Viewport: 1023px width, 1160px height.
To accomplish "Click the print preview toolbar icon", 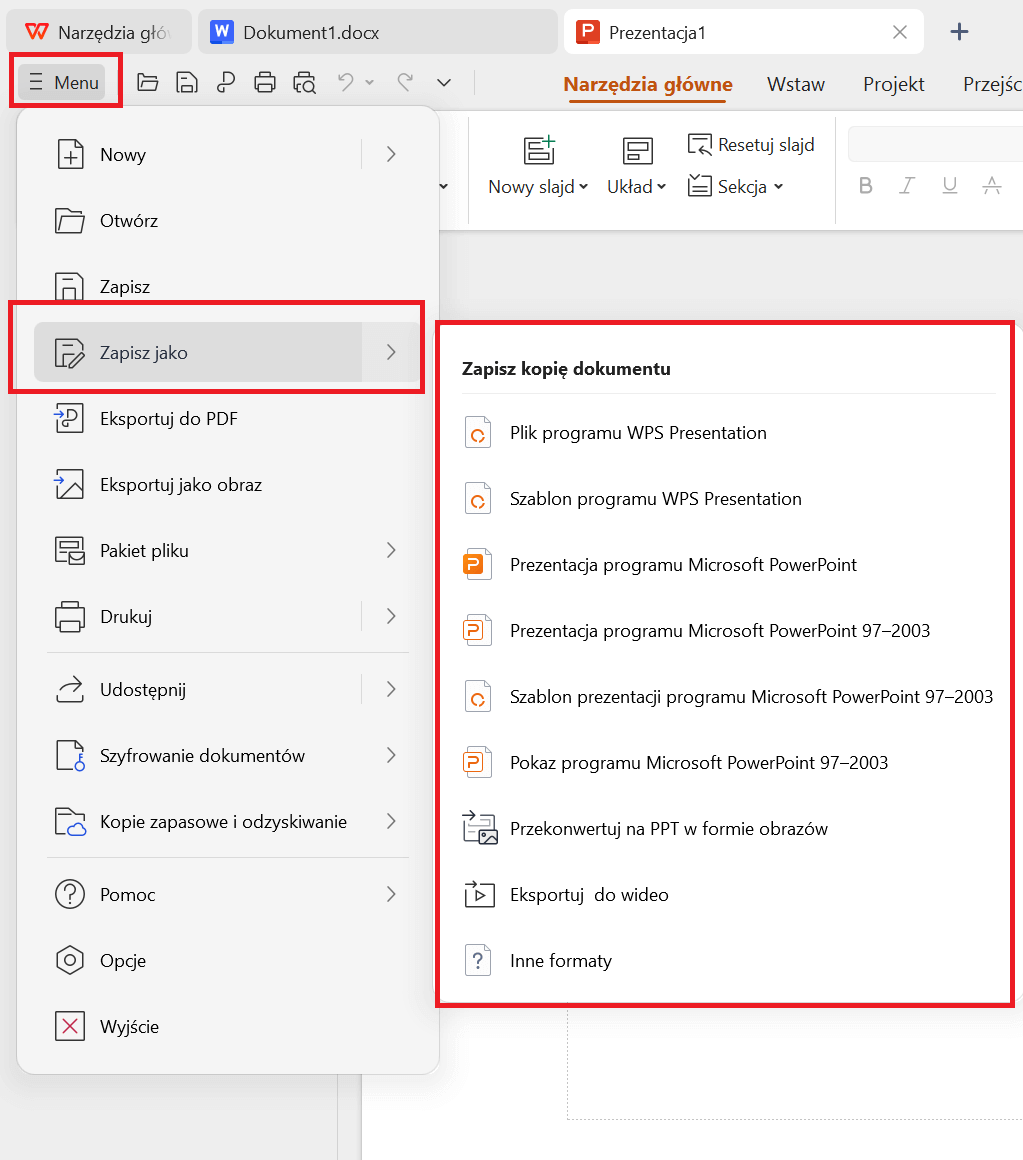I will tap(304, 82).
